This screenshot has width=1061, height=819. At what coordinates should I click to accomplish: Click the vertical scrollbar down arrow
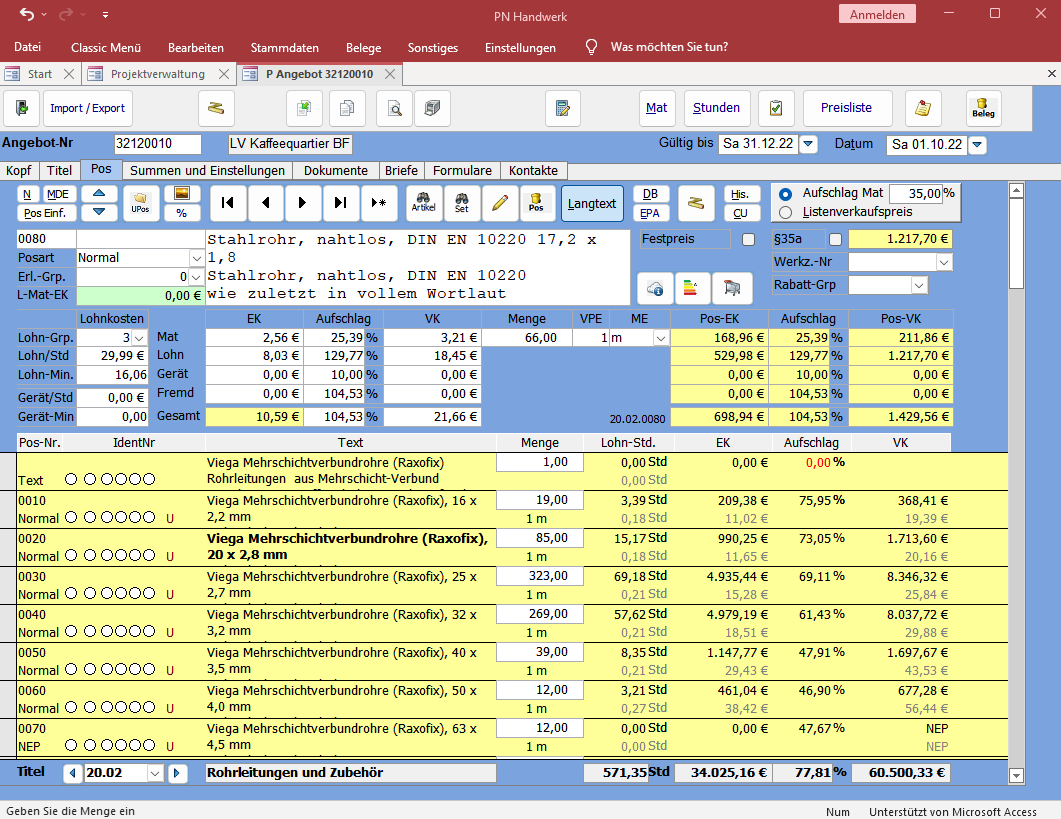point(1016,775)
